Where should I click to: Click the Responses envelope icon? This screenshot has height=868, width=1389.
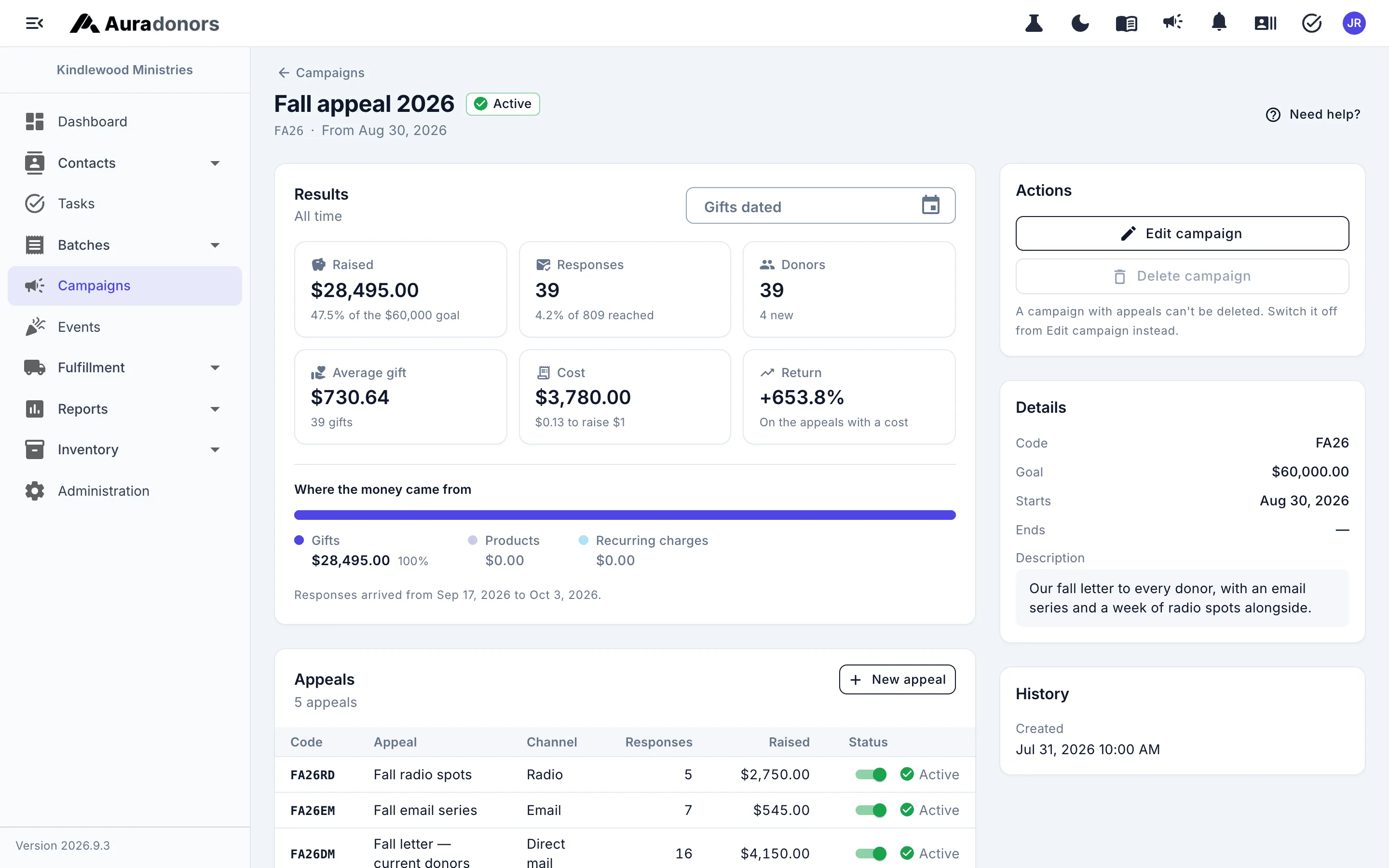pyautogui.click(x=543, y=265)
